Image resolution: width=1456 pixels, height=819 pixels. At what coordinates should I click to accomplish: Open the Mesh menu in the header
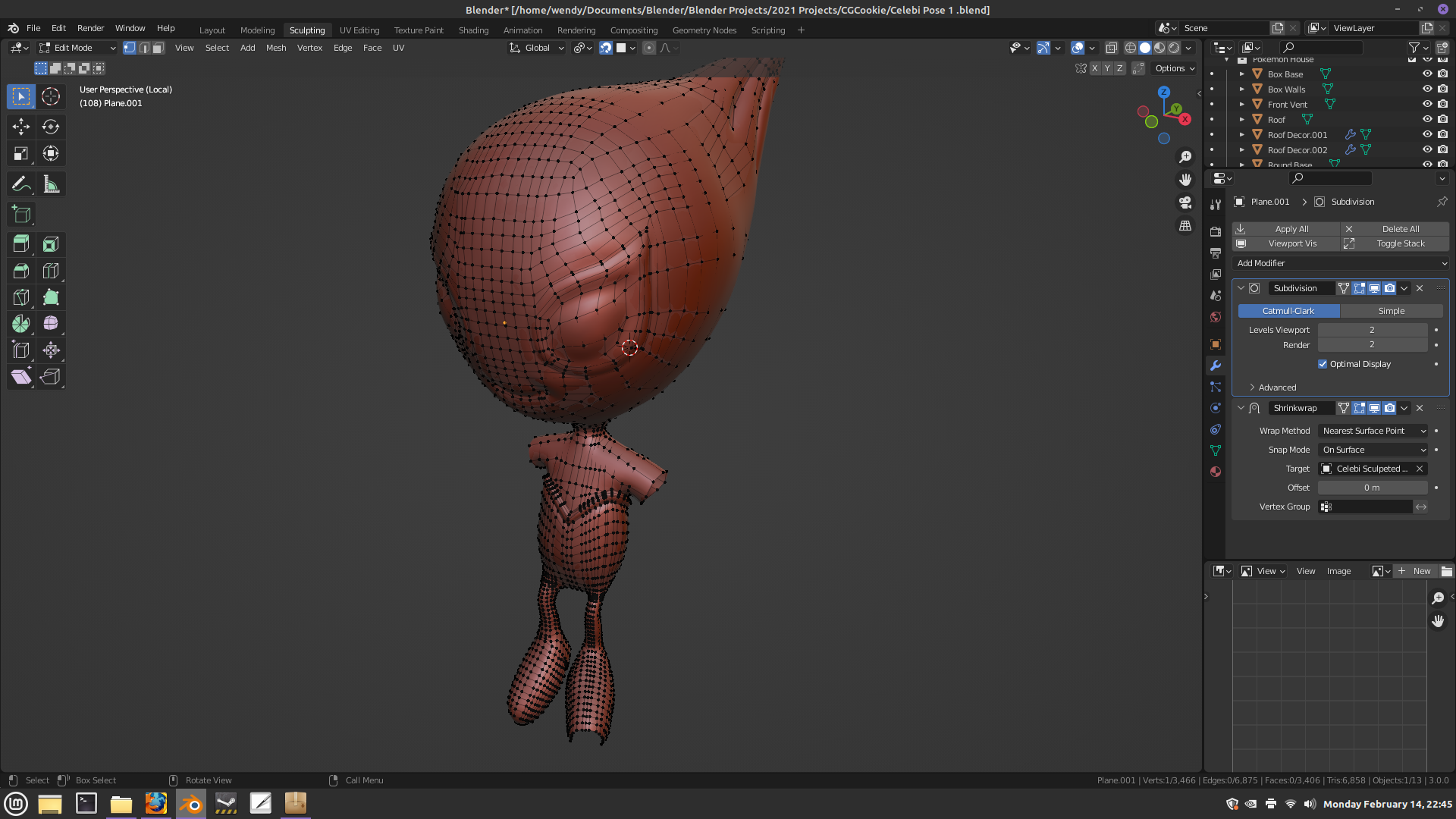pos(276,48)
